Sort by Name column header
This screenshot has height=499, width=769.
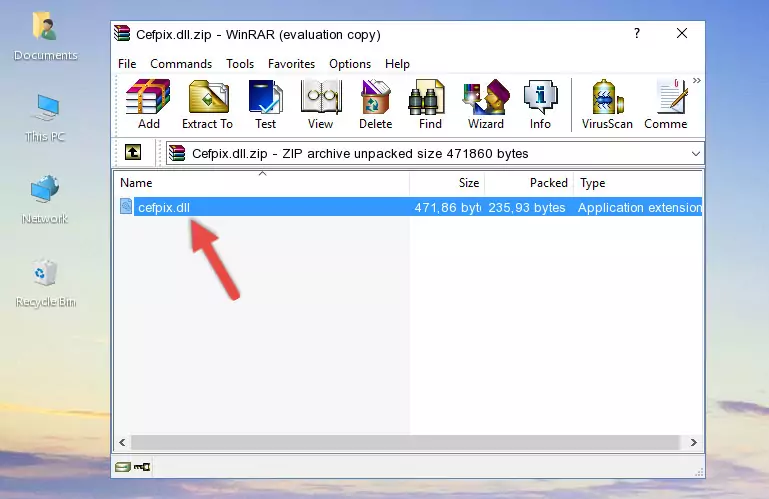click(x=262, y=183)
